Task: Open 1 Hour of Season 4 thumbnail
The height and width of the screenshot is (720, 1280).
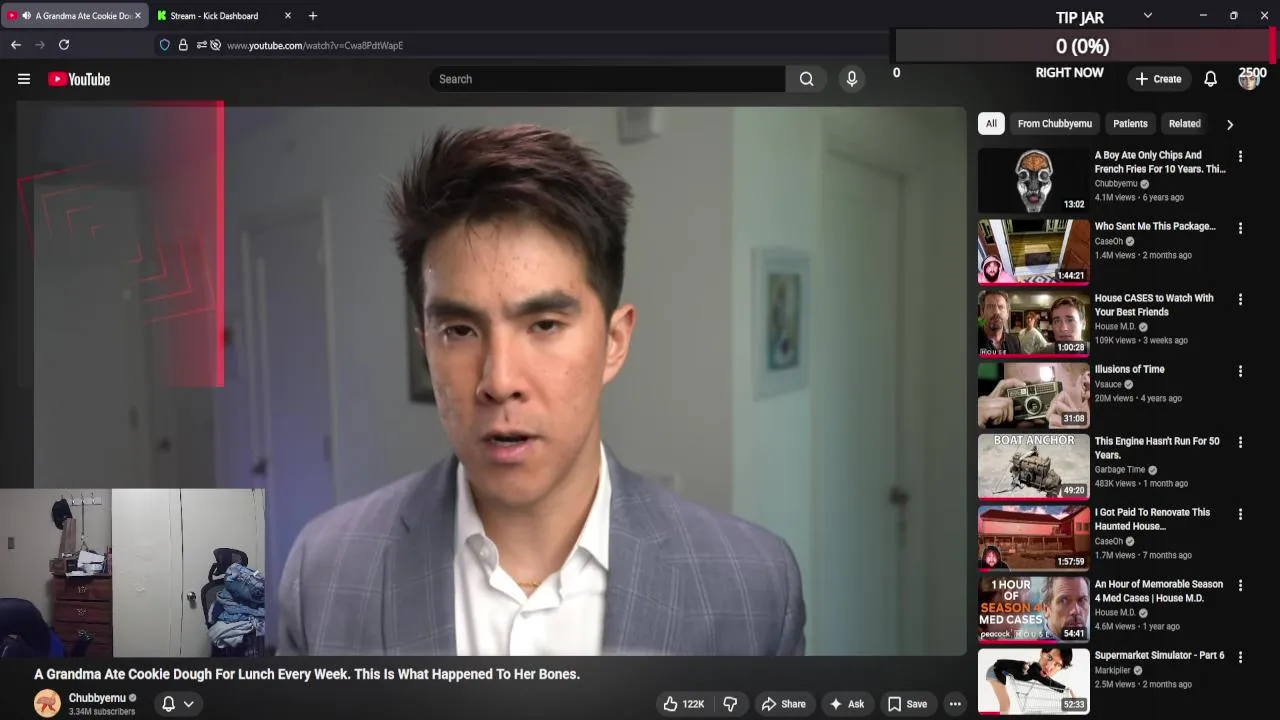Action: pyautogui.click(x=1034, y=609)
